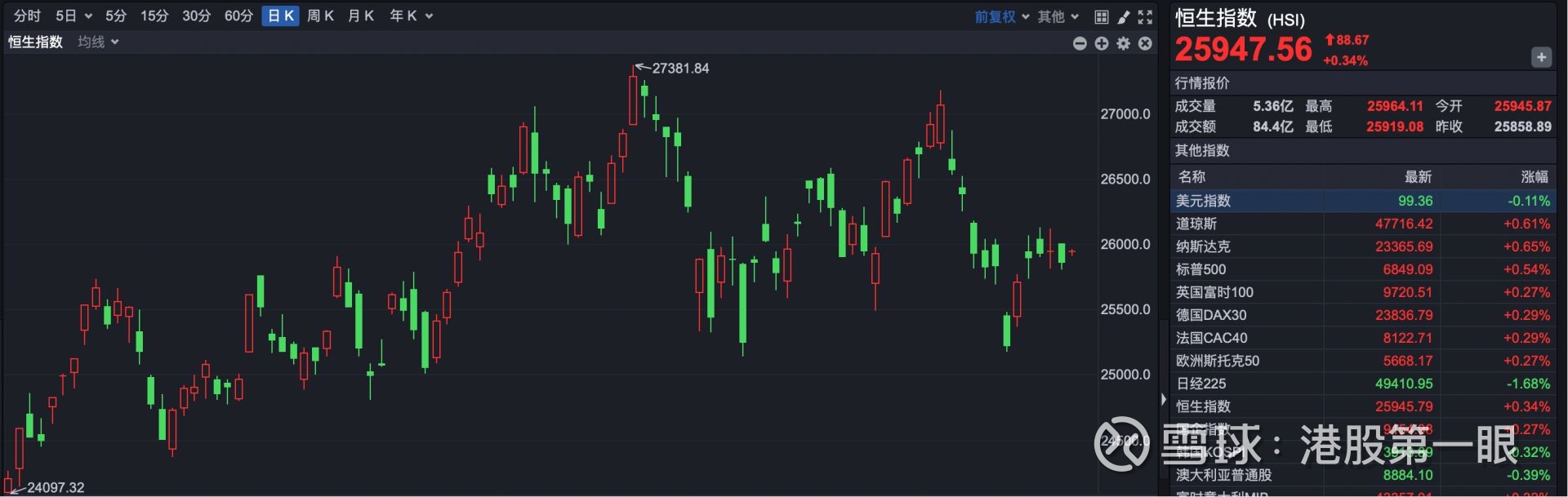The height and width of the screenshot is (497, 1568).
Task: Switch to 5分 chart interval
Action: click(x=116, y=16)
